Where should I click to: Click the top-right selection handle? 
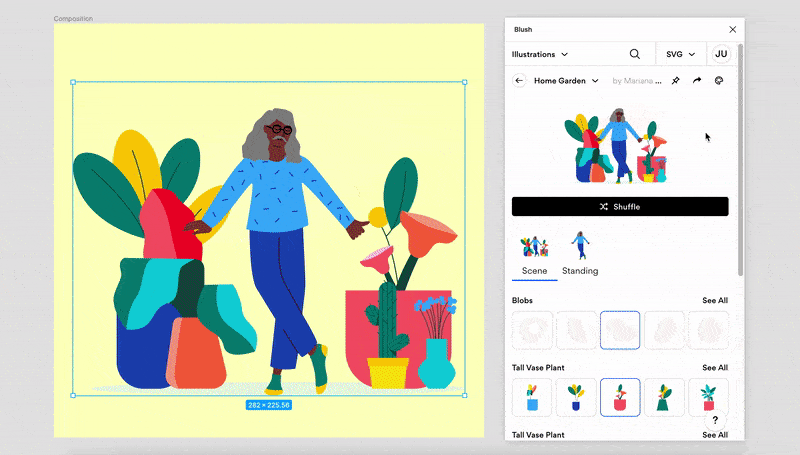tap(464, 82)
